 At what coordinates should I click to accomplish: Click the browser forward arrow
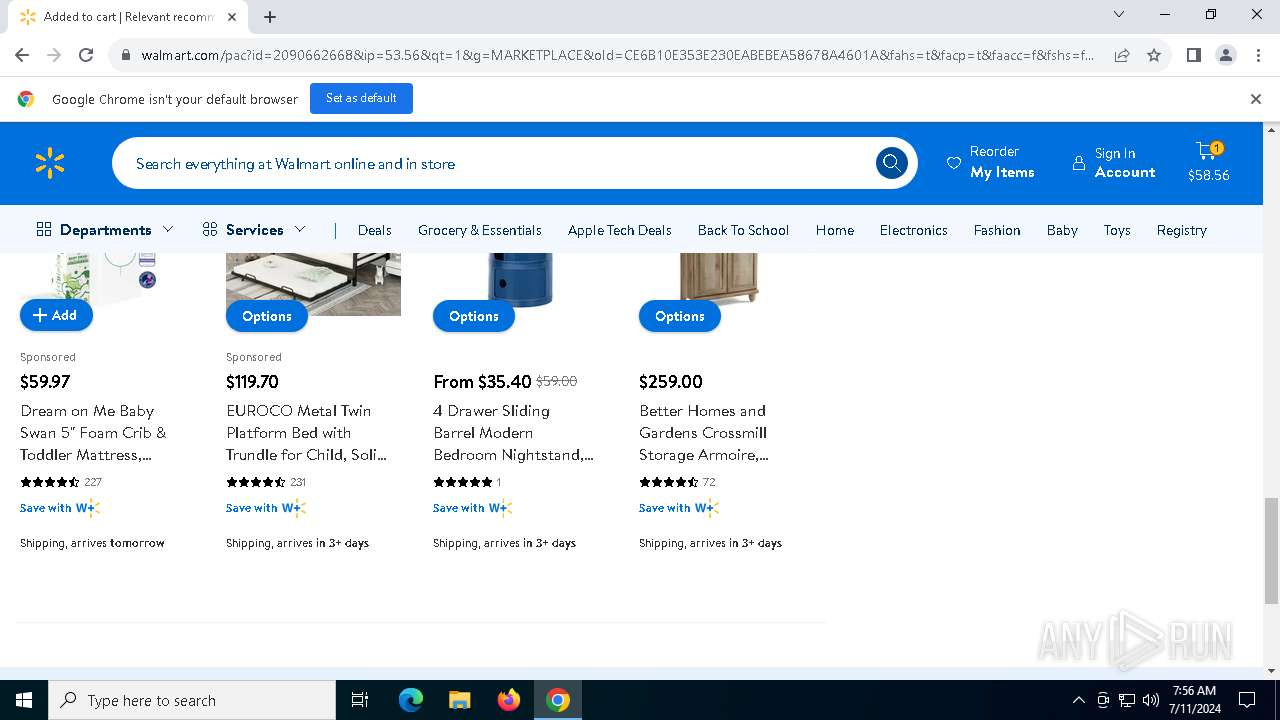(54, 55)
